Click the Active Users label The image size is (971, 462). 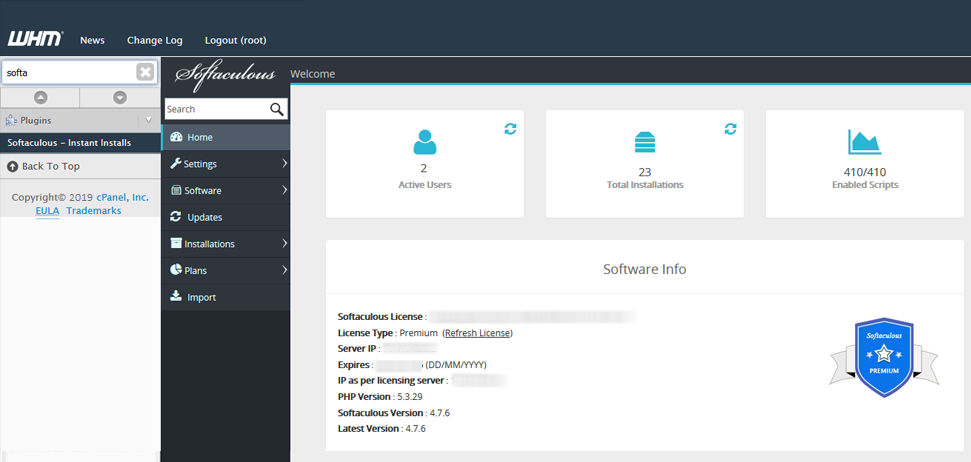pos(425,185)
